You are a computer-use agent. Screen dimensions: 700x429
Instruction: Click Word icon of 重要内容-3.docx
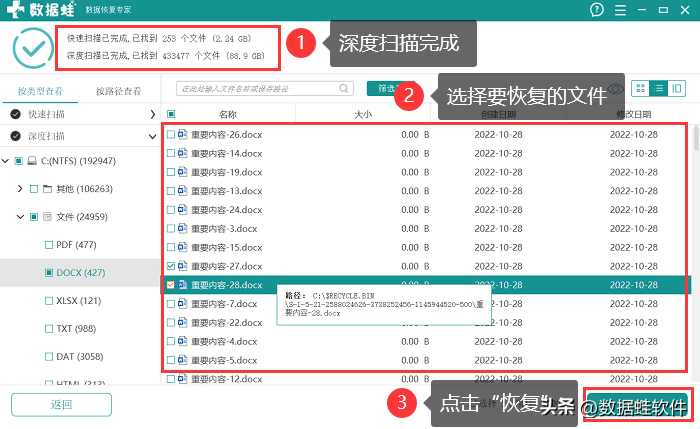(183, 228)
